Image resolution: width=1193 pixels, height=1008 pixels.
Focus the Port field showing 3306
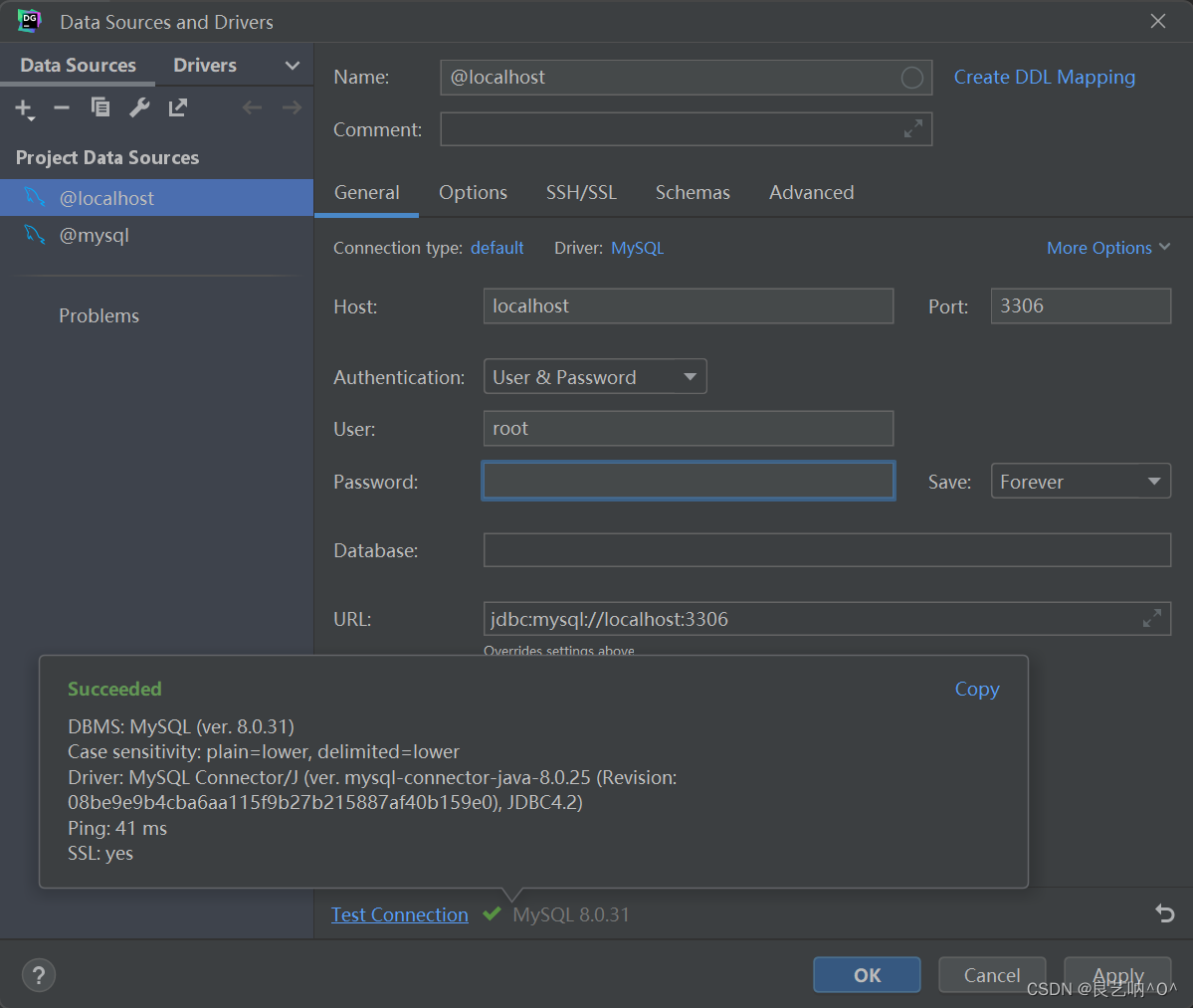(x=1081, y=305)
